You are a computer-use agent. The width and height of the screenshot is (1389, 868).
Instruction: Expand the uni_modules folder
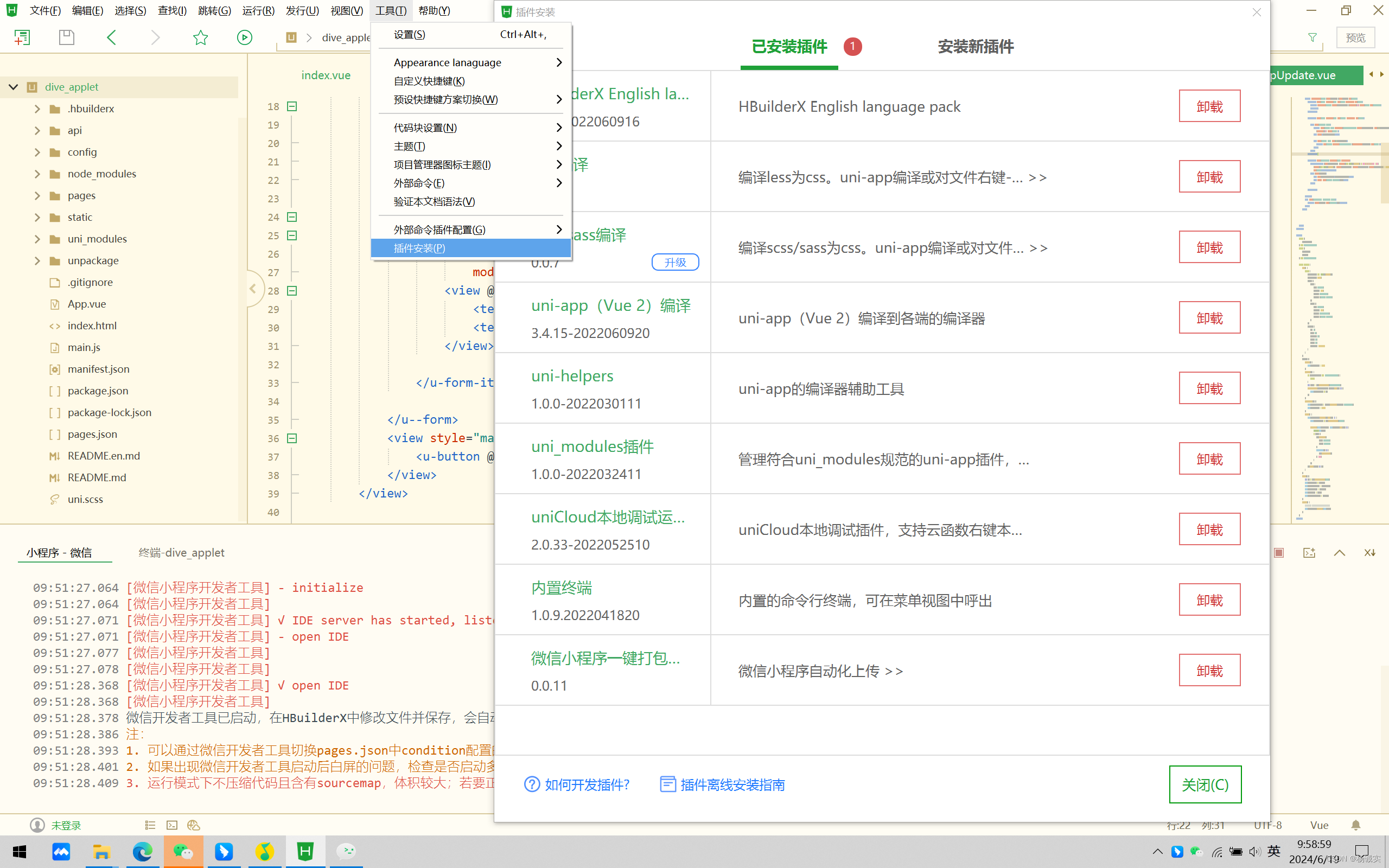click(37, 239)
